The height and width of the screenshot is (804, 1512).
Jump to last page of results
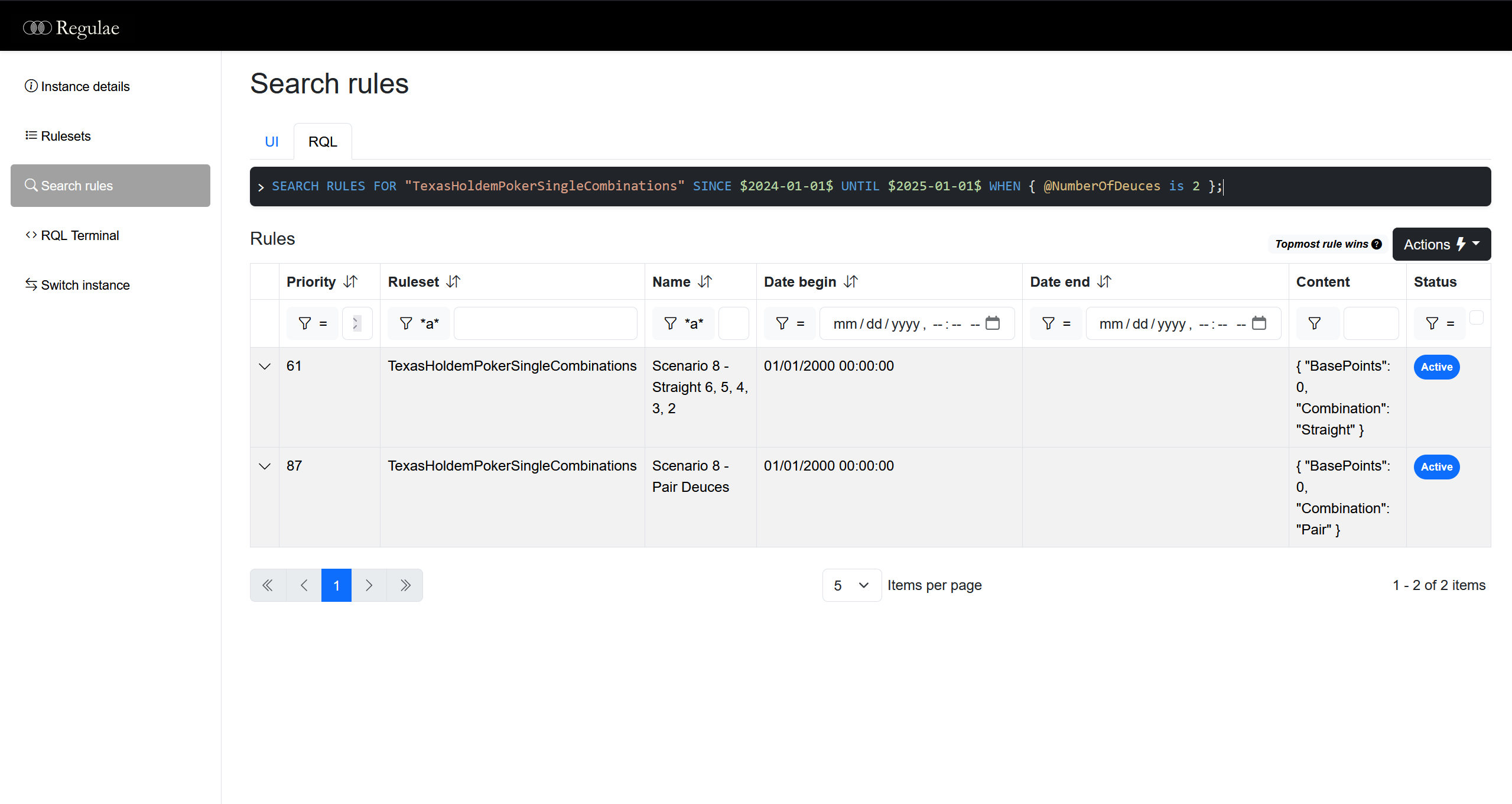[405, 585]
